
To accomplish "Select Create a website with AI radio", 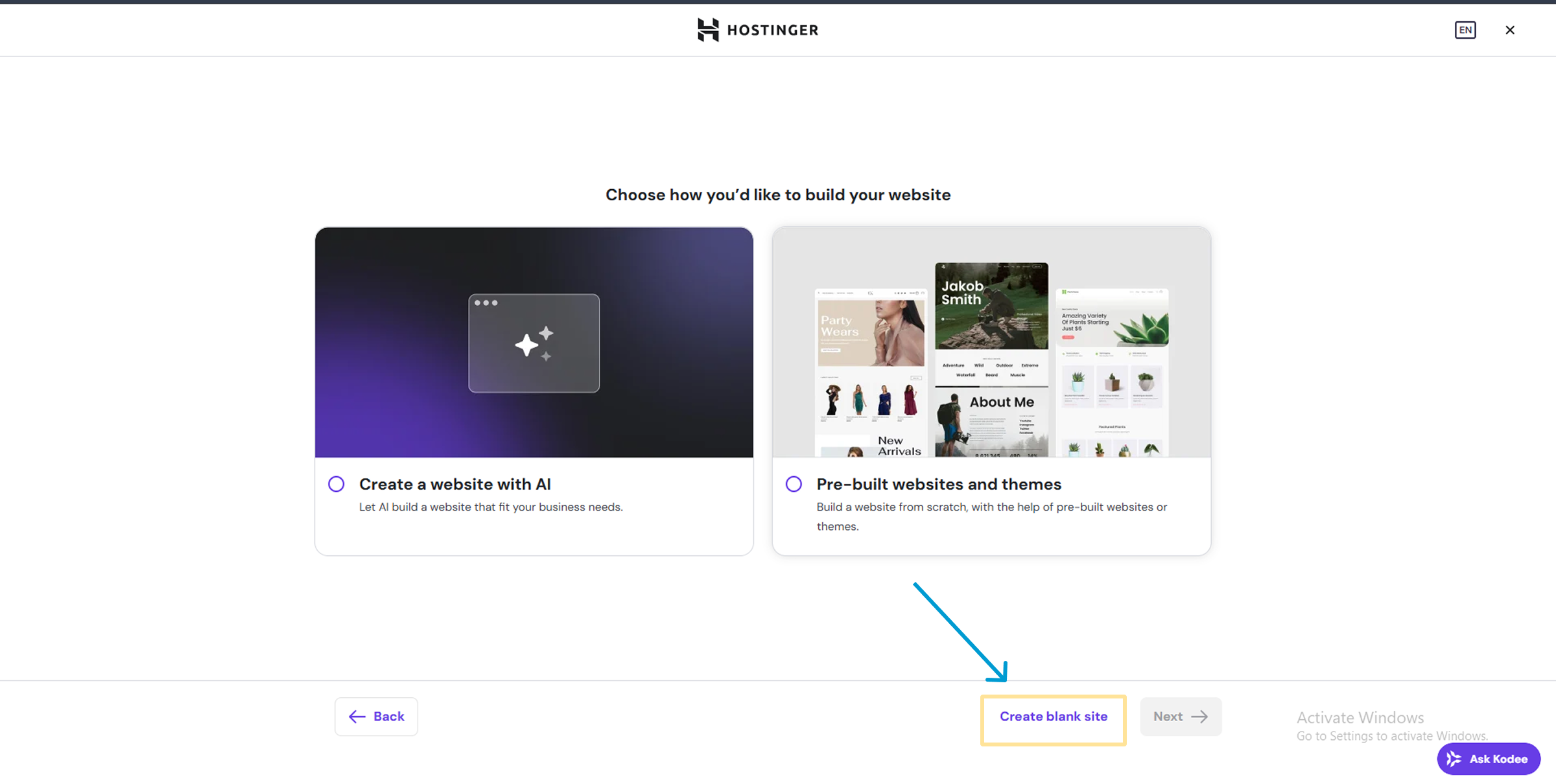I will 336,484.
